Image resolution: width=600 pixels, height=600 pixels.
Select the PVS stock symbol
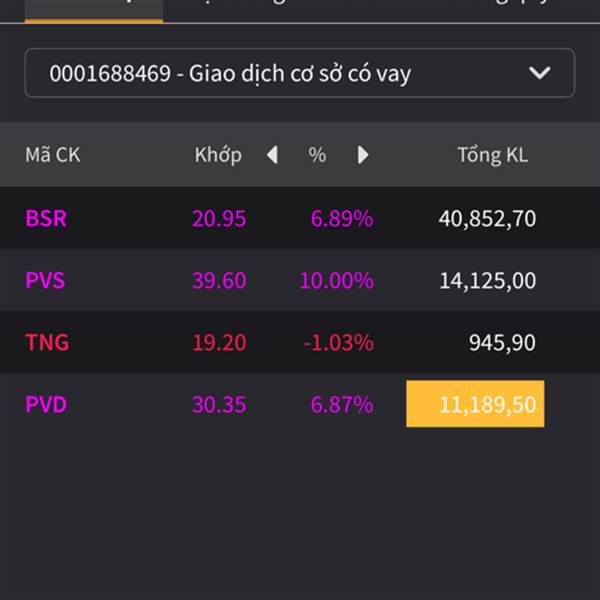45,280
